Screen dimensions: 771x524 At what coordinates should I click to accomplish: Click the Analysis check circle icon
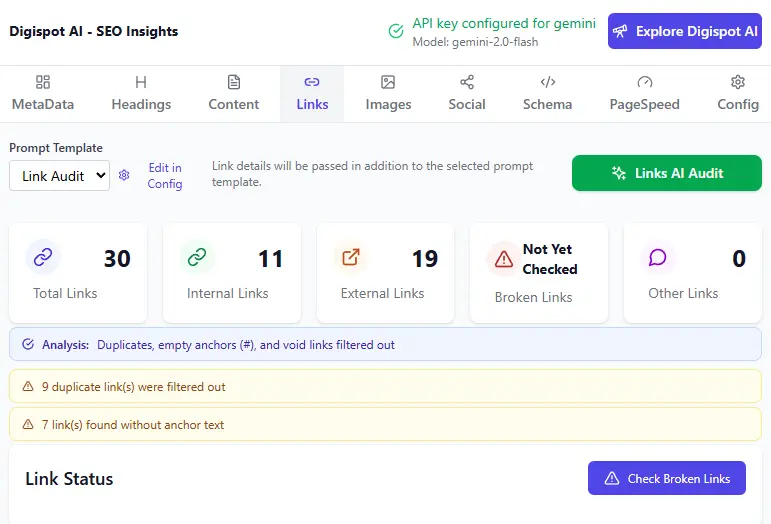(28, 344)
